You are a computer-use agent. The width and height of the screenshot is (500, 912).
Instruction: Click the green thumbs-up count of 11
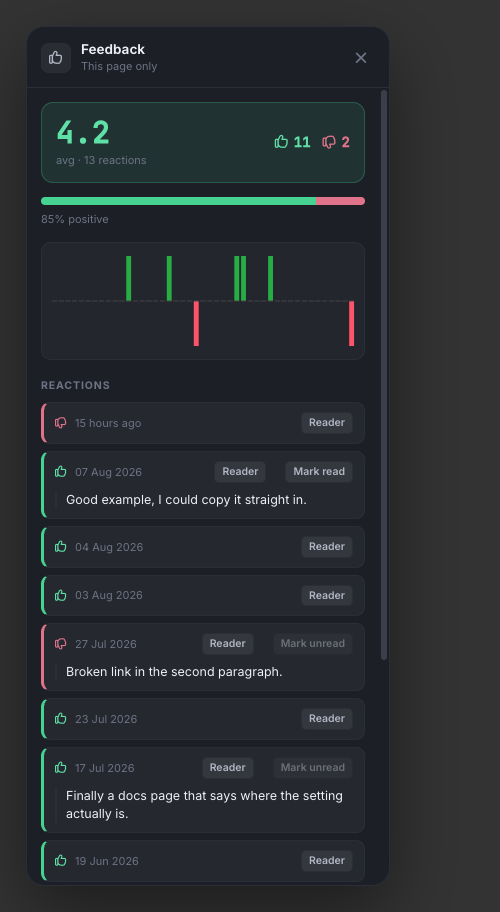292,142
